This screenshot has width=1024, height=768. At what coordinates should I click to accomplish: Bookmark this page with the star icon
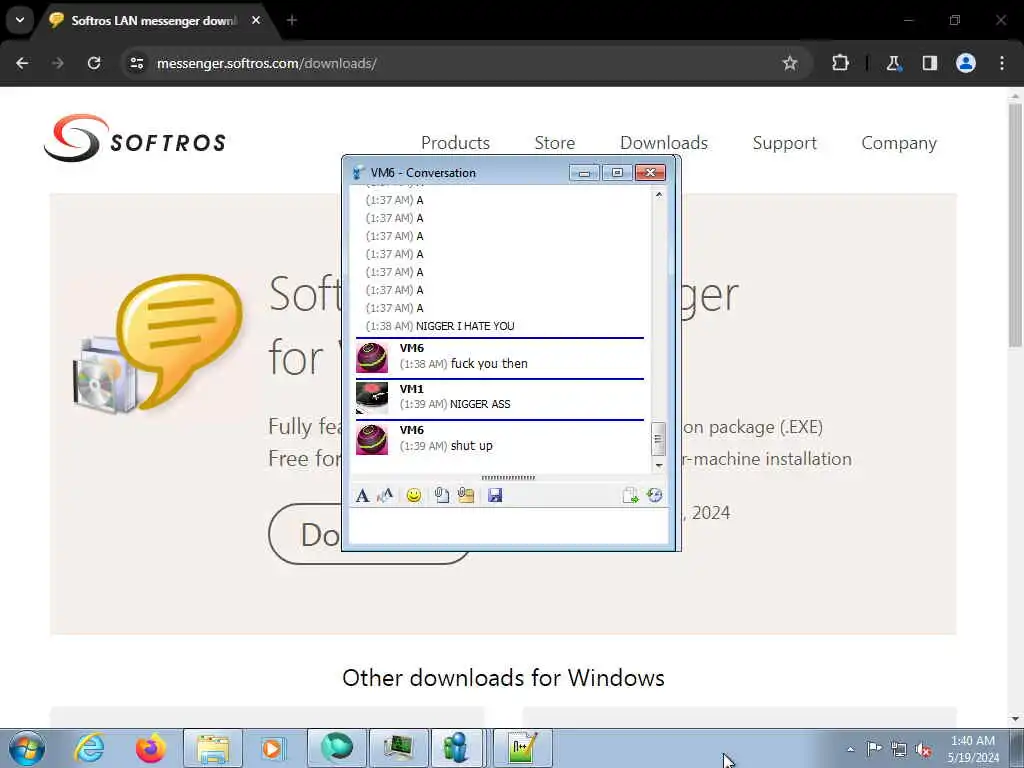[x=790, y=63]
